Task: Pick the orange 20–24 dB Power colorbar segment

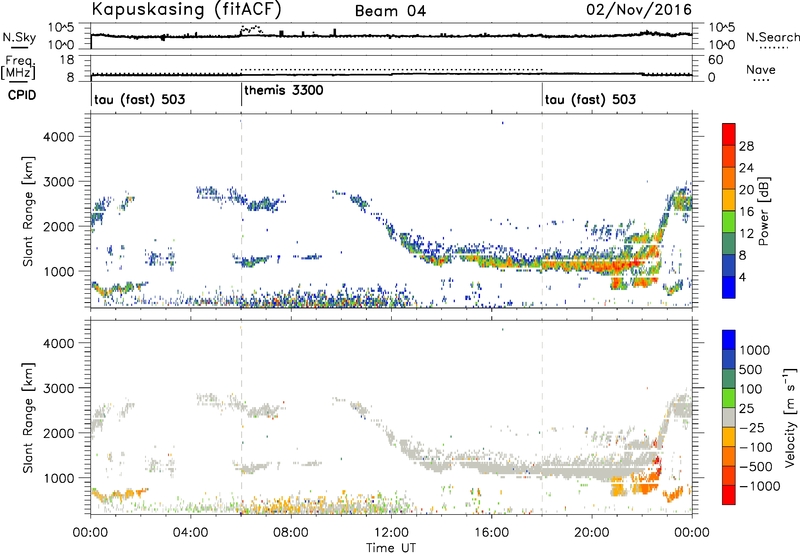Action: [729, 178]
